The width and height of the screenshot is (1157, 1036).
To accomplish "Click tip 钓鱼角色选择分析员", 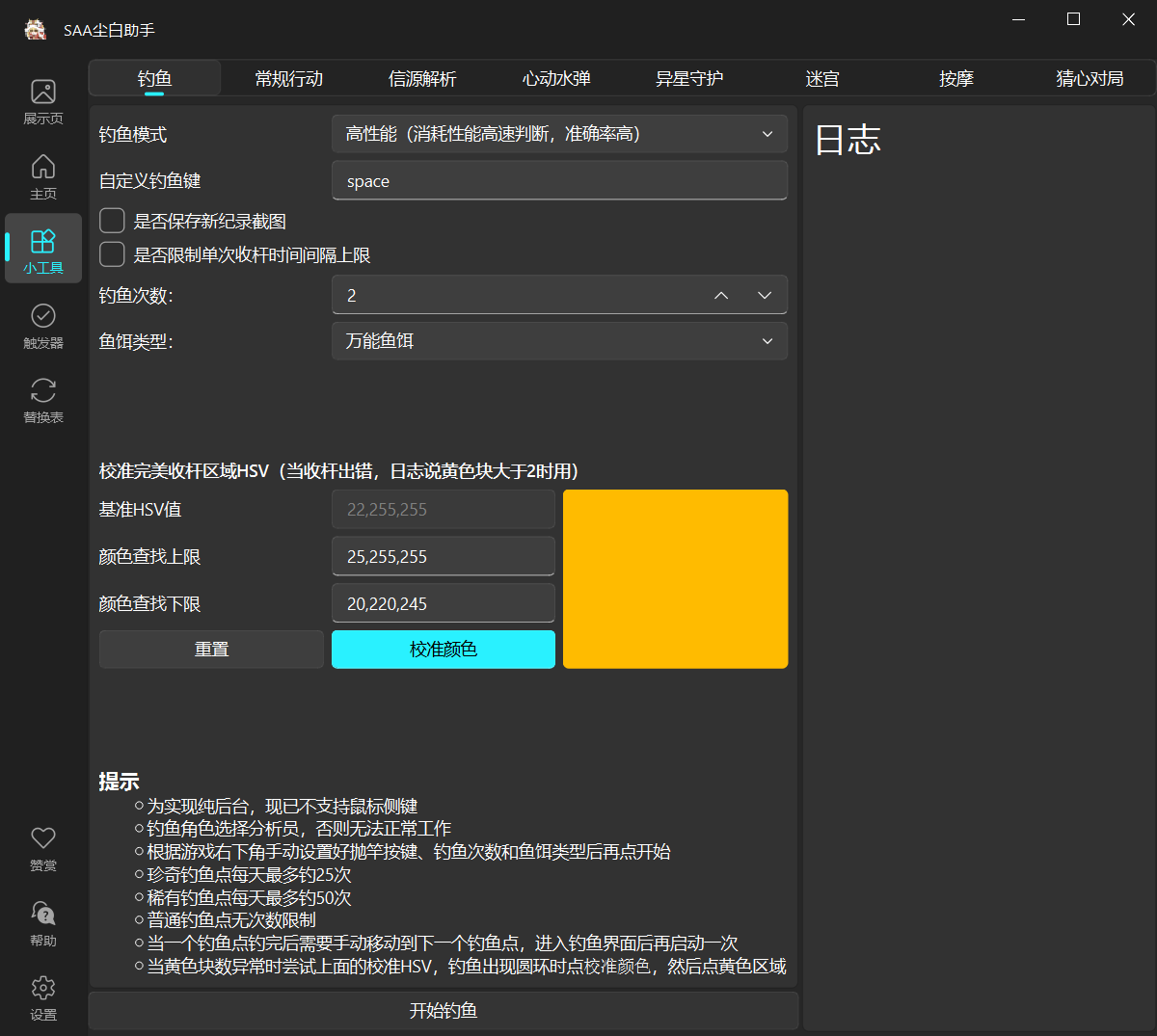I will 299,829.
